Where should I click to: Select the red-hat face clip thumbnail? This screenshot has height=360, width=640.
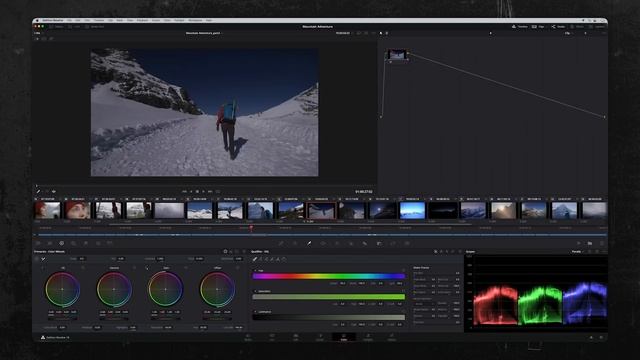point(78,211)
